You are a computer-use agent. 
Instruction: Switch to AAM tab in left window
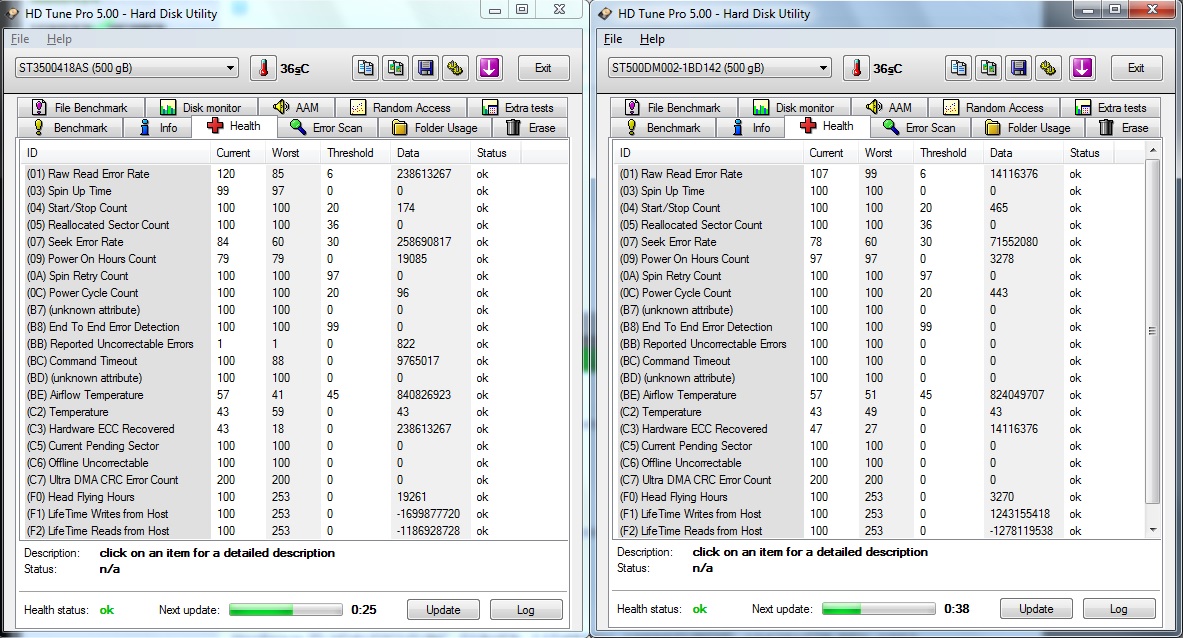click(x=296, y=108)
